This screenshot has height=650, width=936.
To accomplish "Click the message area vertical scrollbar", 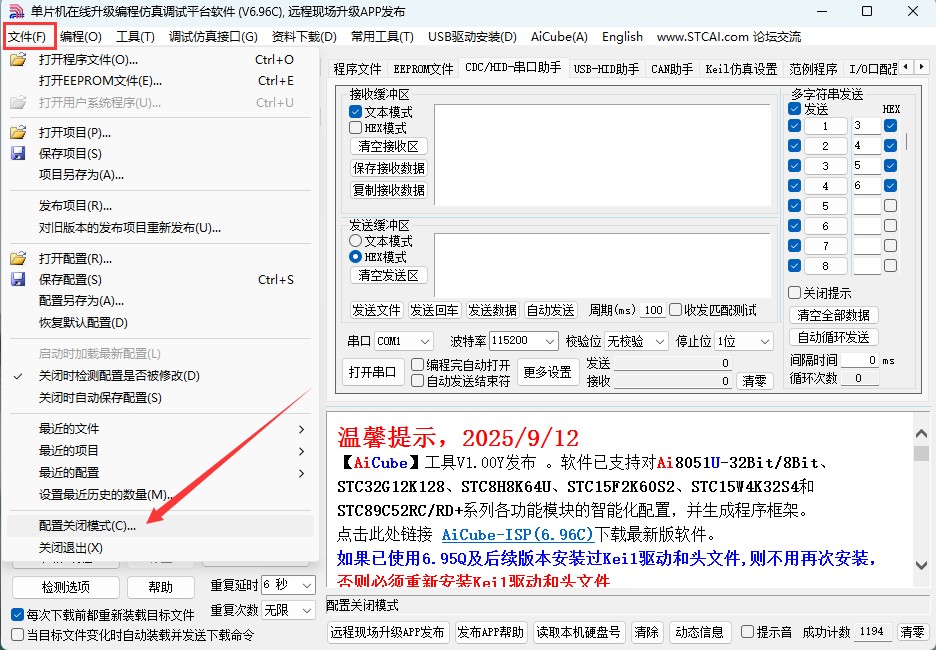I will pos(921,500).
